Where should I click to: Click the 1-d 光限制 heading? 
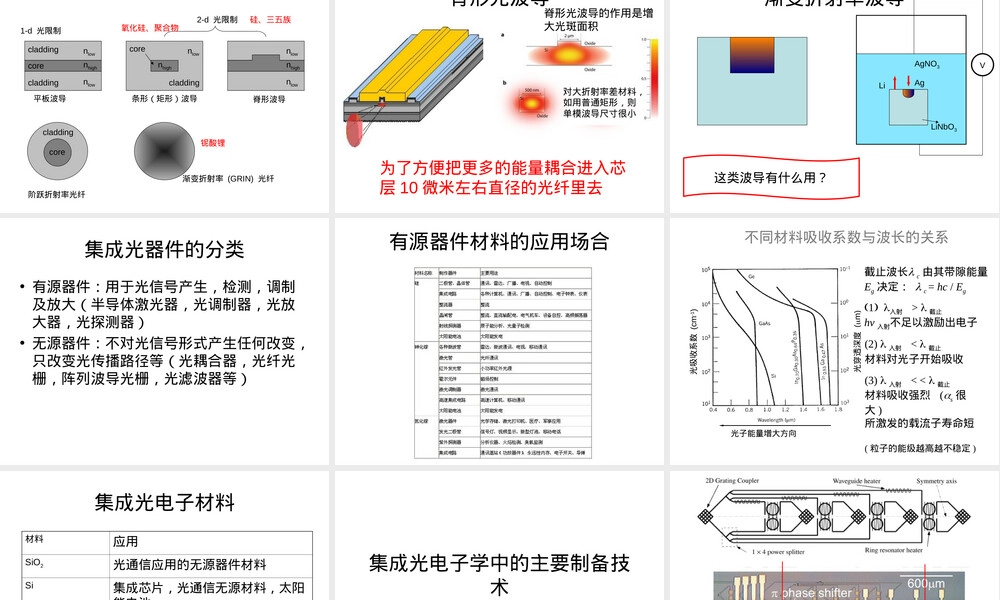[x=41, y=30]
